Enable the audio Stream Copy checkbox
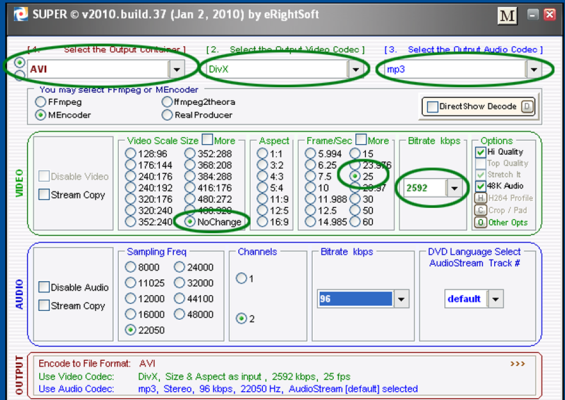Image resolution: width=565 pixels, height=400 pixels. (44, 306)
